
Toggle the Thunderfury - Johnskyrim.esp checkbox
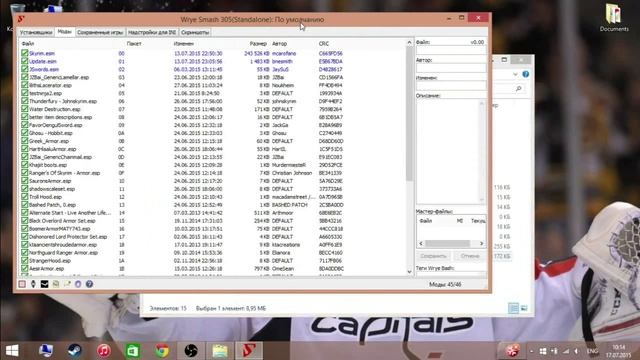click(24, 101)
